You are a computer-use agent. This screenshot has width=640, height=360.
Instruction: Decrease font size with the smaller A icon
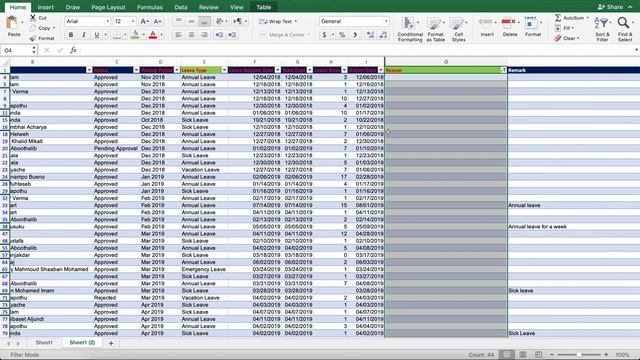click(x=158, y=21)
